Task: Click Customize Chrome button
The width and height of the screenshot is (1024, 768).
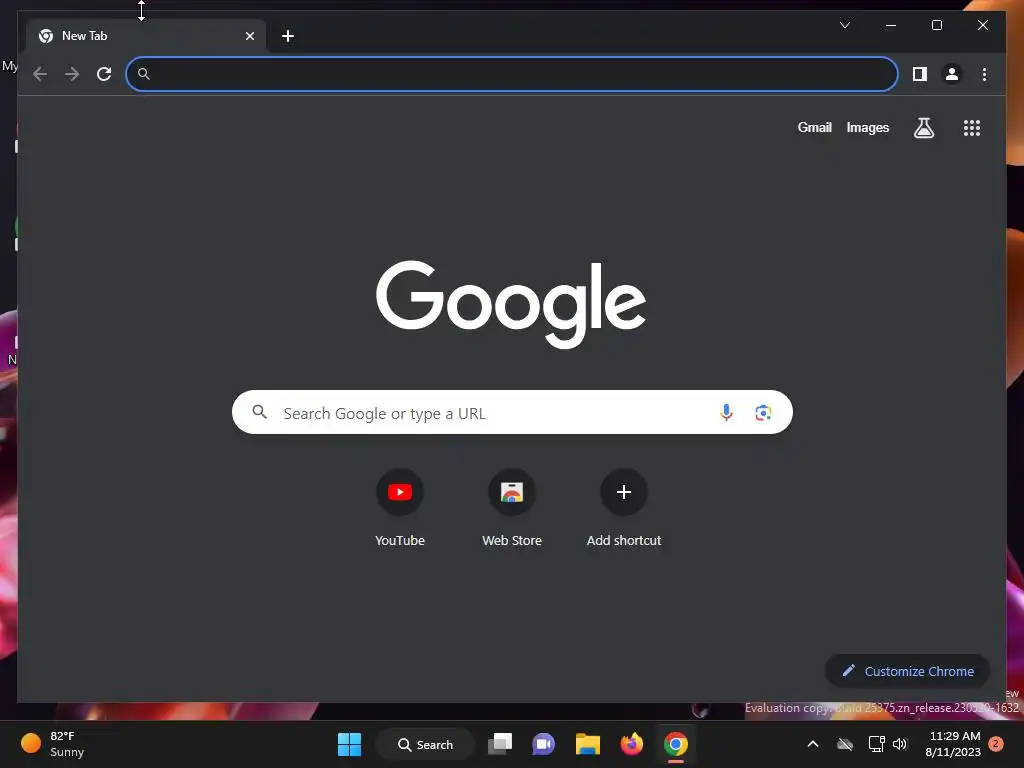Action: [x=907, y=671]
